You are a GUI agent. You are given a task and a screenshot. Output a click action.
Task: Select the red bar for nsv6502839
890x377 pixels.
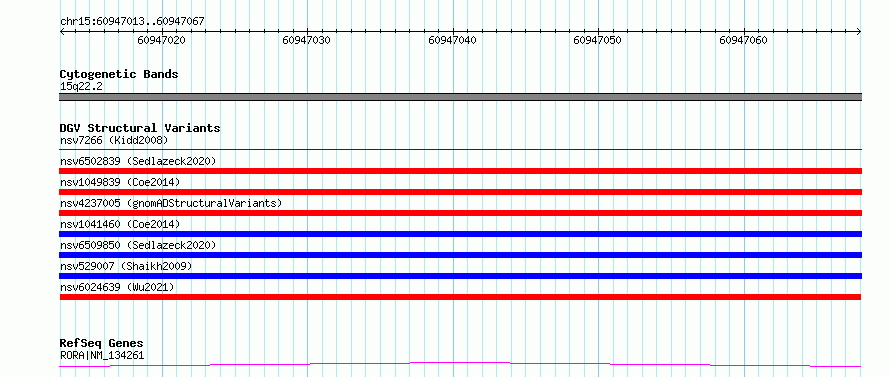(460, 171)
